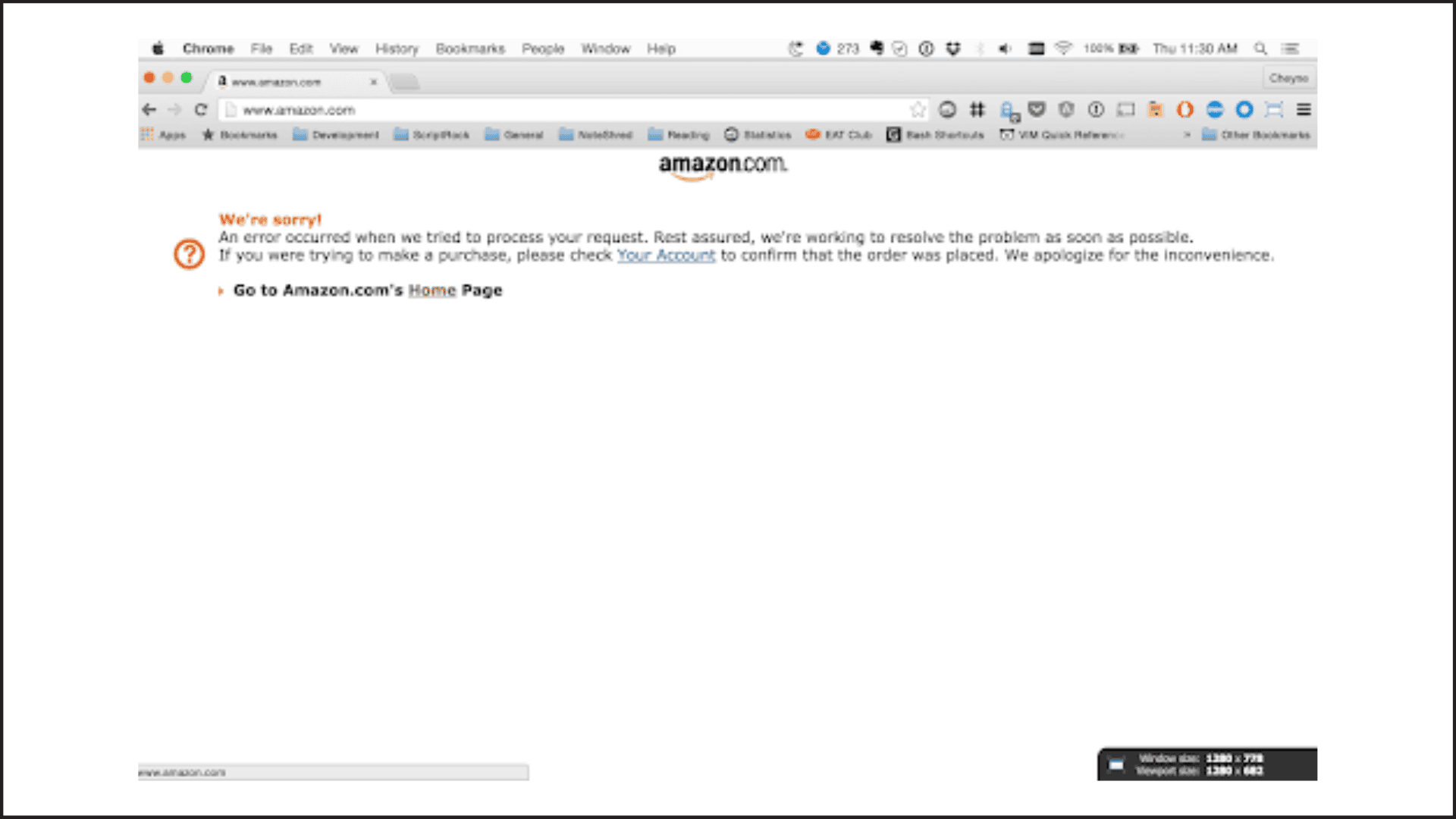Show hidden bookmarks with the overflow chevron
The image size is (1456, 819).
click(x=1187, y=135)
